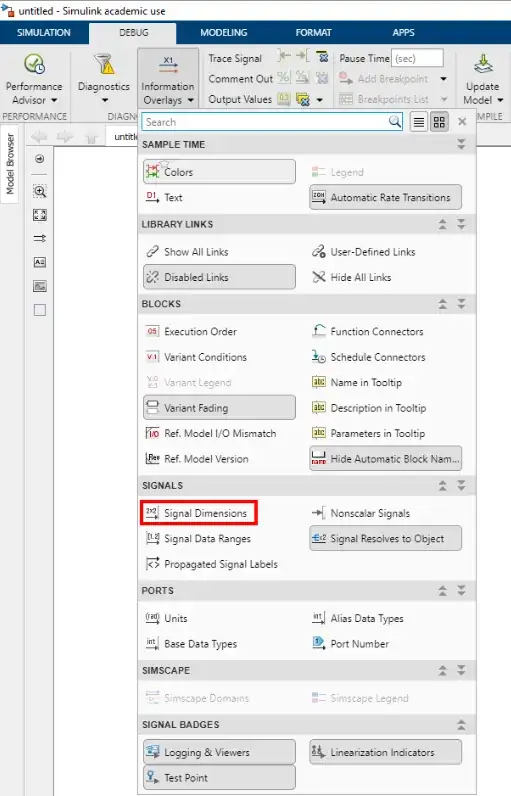Screen dimensions: 511x796
Task: Open the Simulation ribbon tab
Action: 44,32
